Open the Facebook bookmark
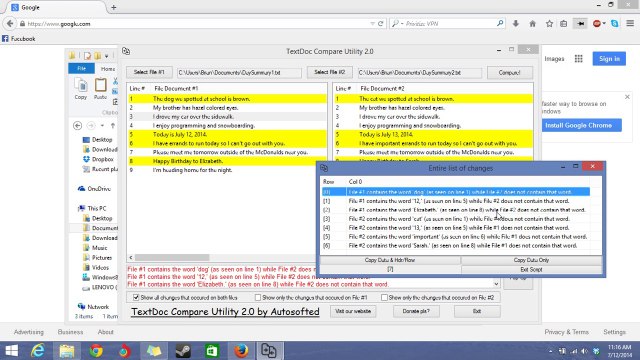 click(x=19, y=39)
